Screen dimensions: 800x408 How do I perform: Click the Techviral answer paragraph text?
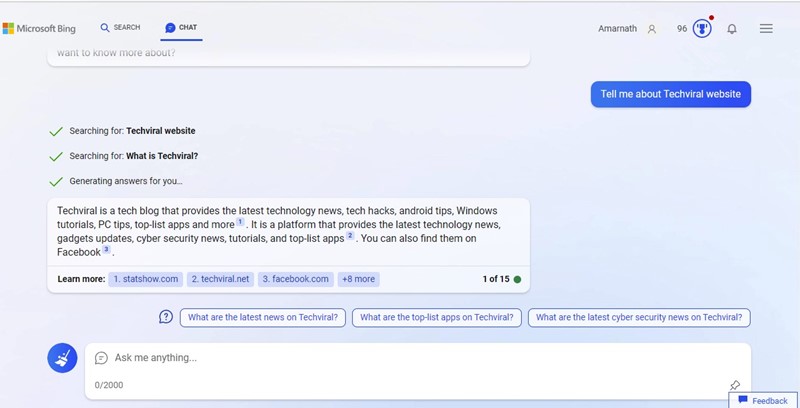pos(279,231)
